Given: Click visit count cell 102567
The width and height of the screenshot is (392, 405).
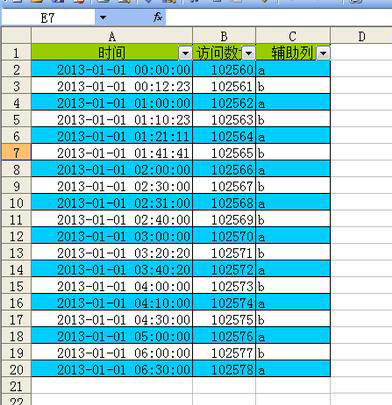Looking at the screenshot, I should 224,186.
